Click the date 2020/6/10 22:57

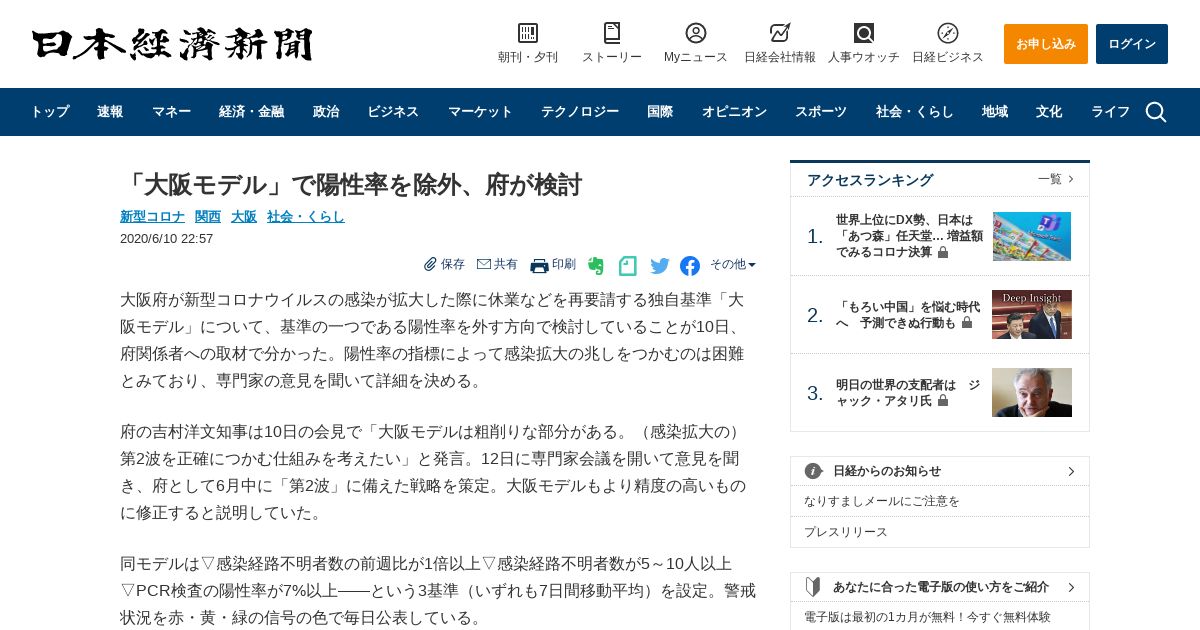pos(167,239)
